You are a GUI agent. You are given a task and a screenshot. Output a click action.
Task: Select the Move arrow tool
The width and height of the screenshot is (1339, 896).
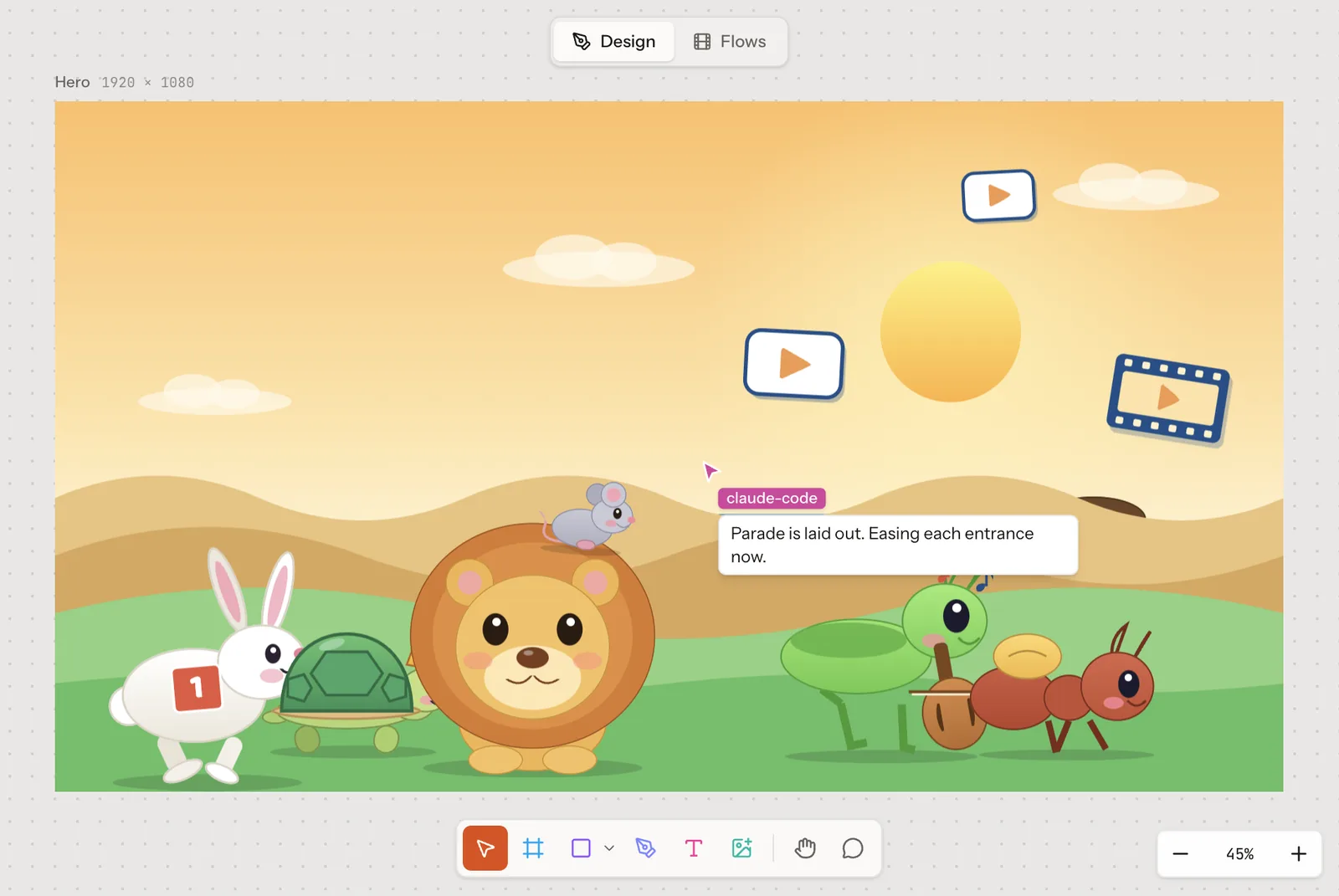tap(485, 848)
